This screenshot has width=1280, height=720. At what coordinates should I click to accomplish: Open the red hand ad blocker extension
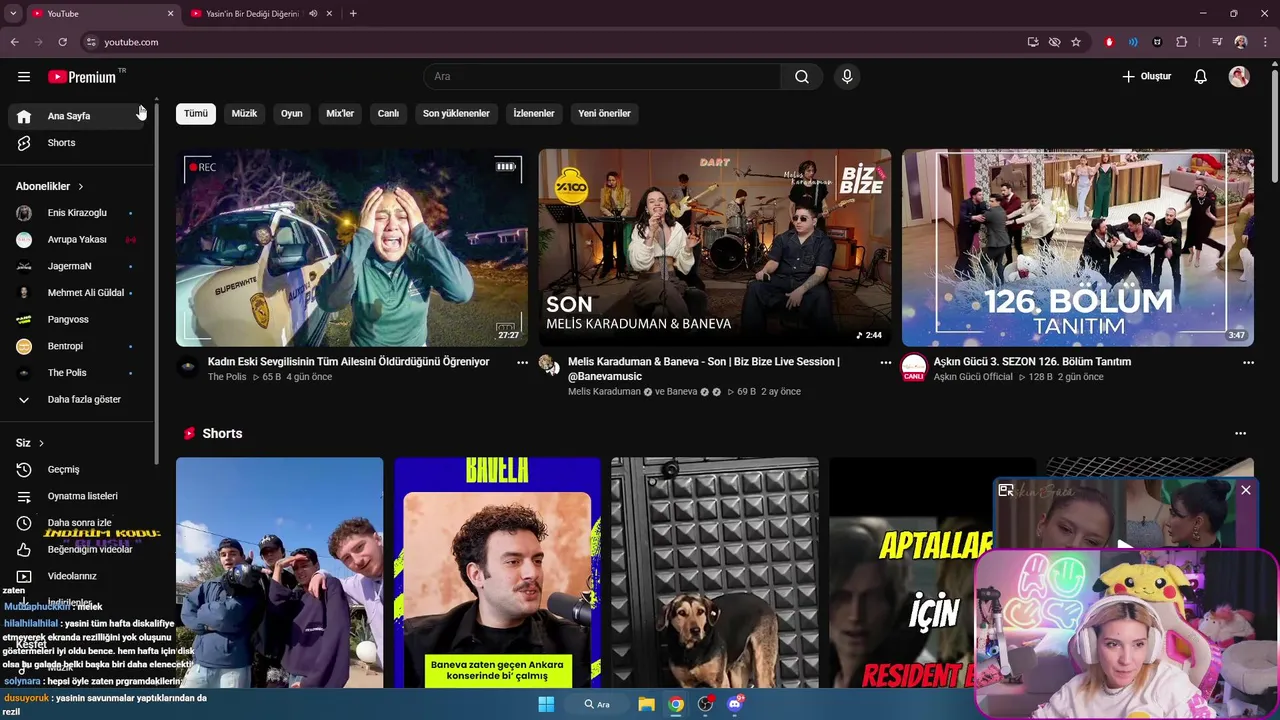[x=1109, y=42]
